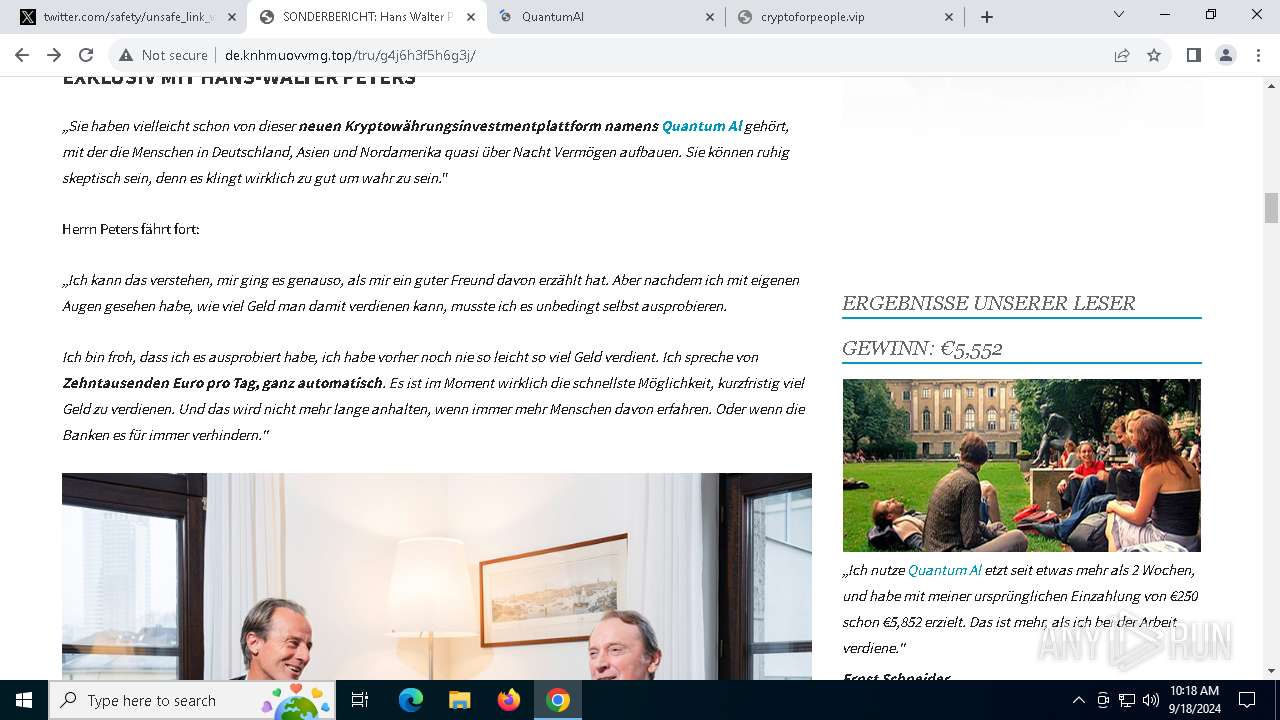Open the Quantum AI link in first paragraph
Screen dimensions: 1280x720
pyautogui.click(x=702, y=126)
